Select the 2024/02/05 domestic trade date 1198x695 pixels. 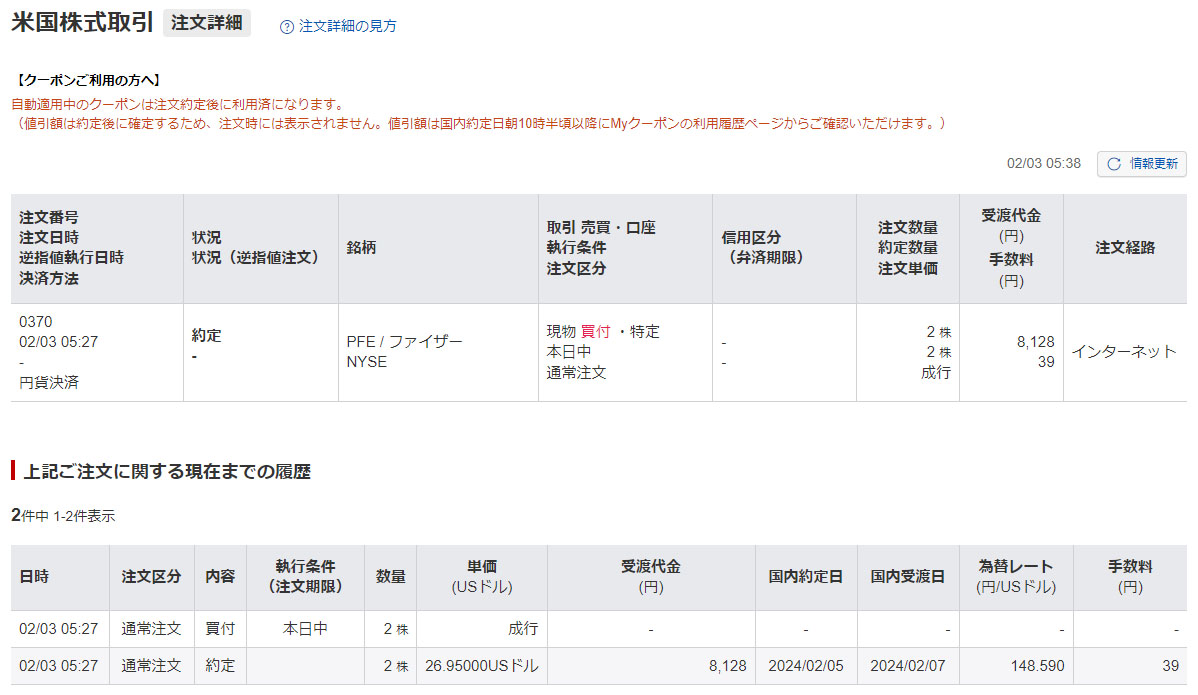pyautogui.click(x=805, y=666)
